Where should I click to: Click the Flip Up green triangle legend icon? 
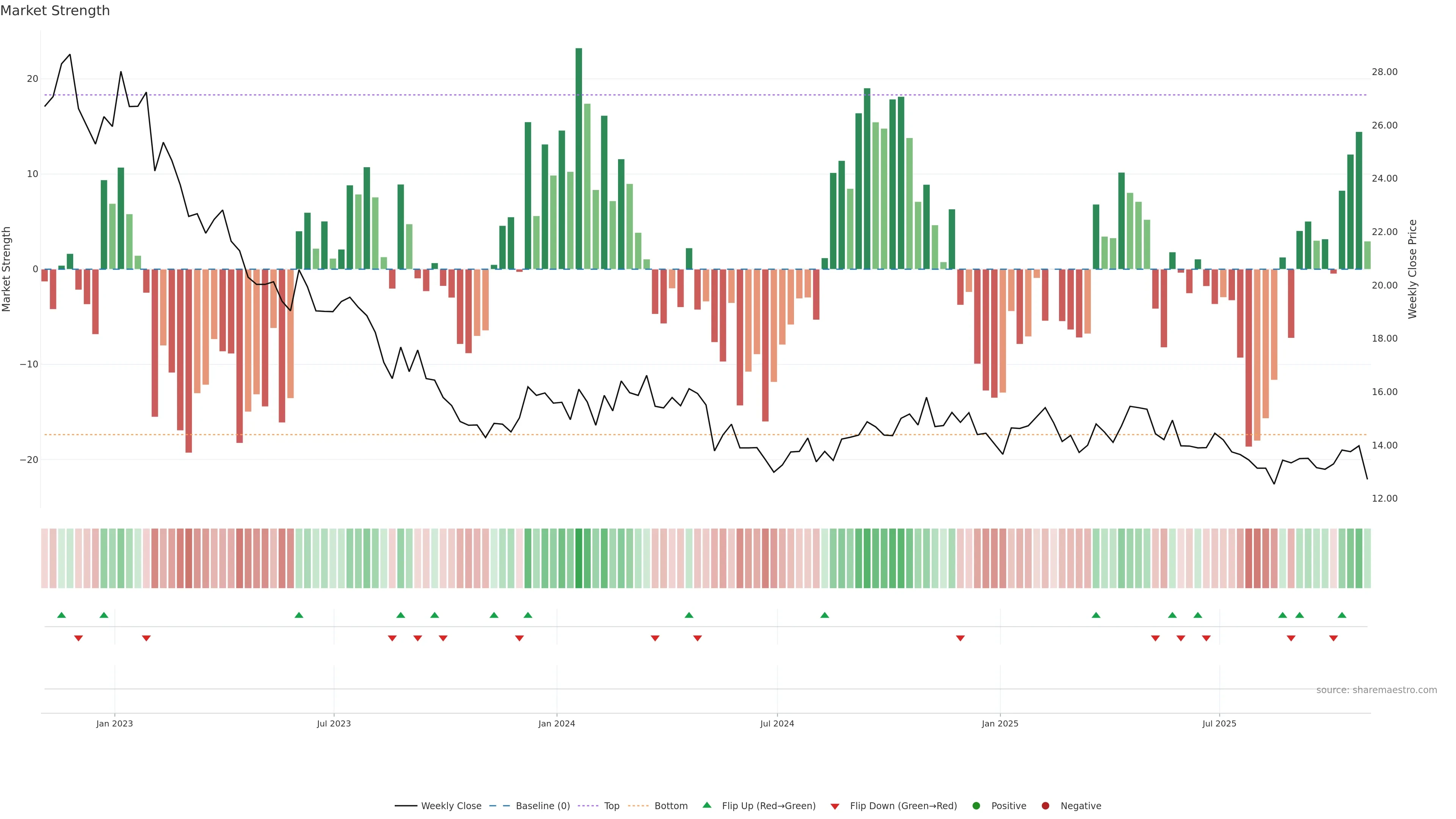click(x=706, y=805)
